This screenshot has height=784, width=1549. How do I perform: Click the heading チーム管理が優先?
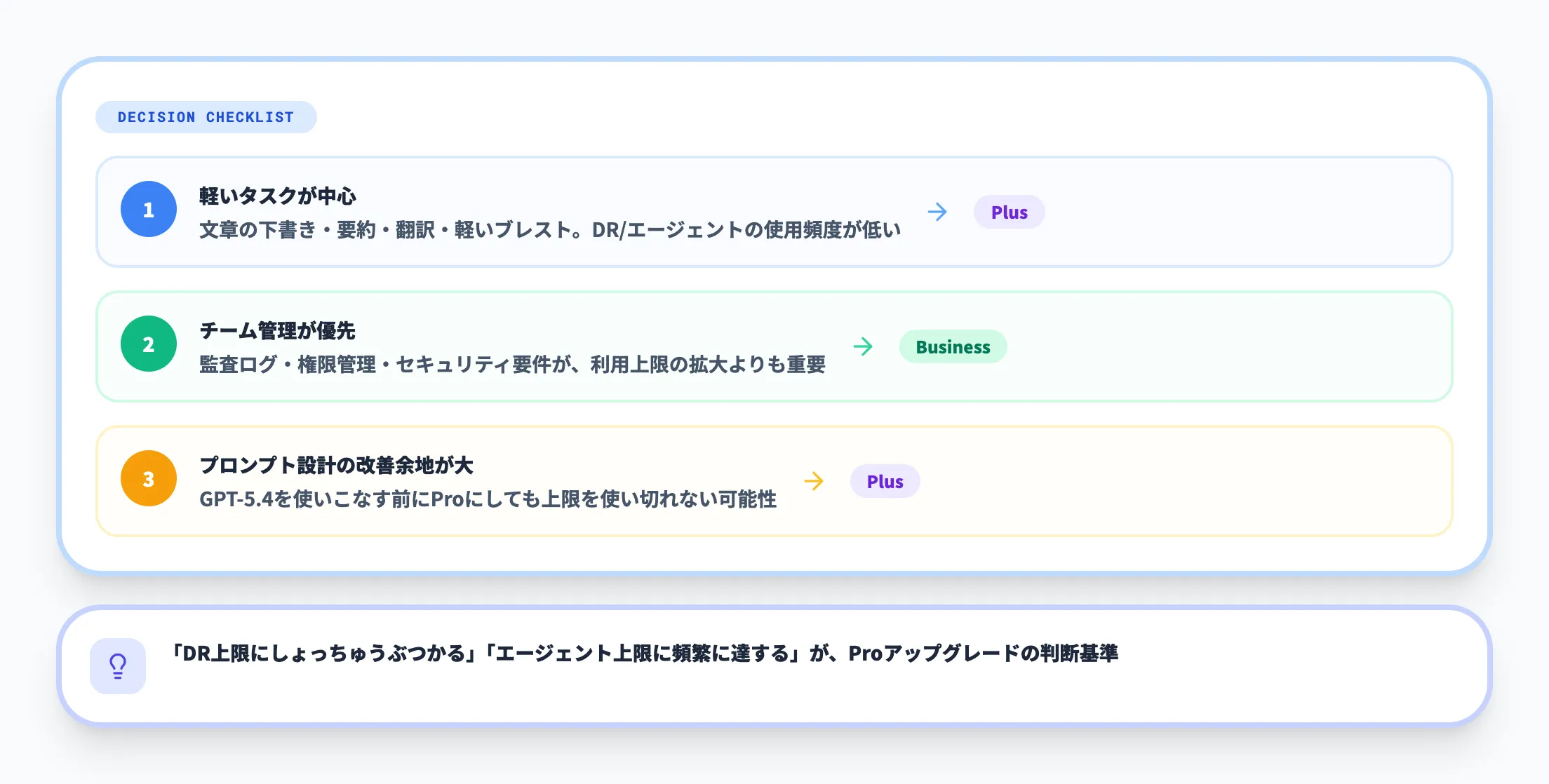[x=277, y=330]
